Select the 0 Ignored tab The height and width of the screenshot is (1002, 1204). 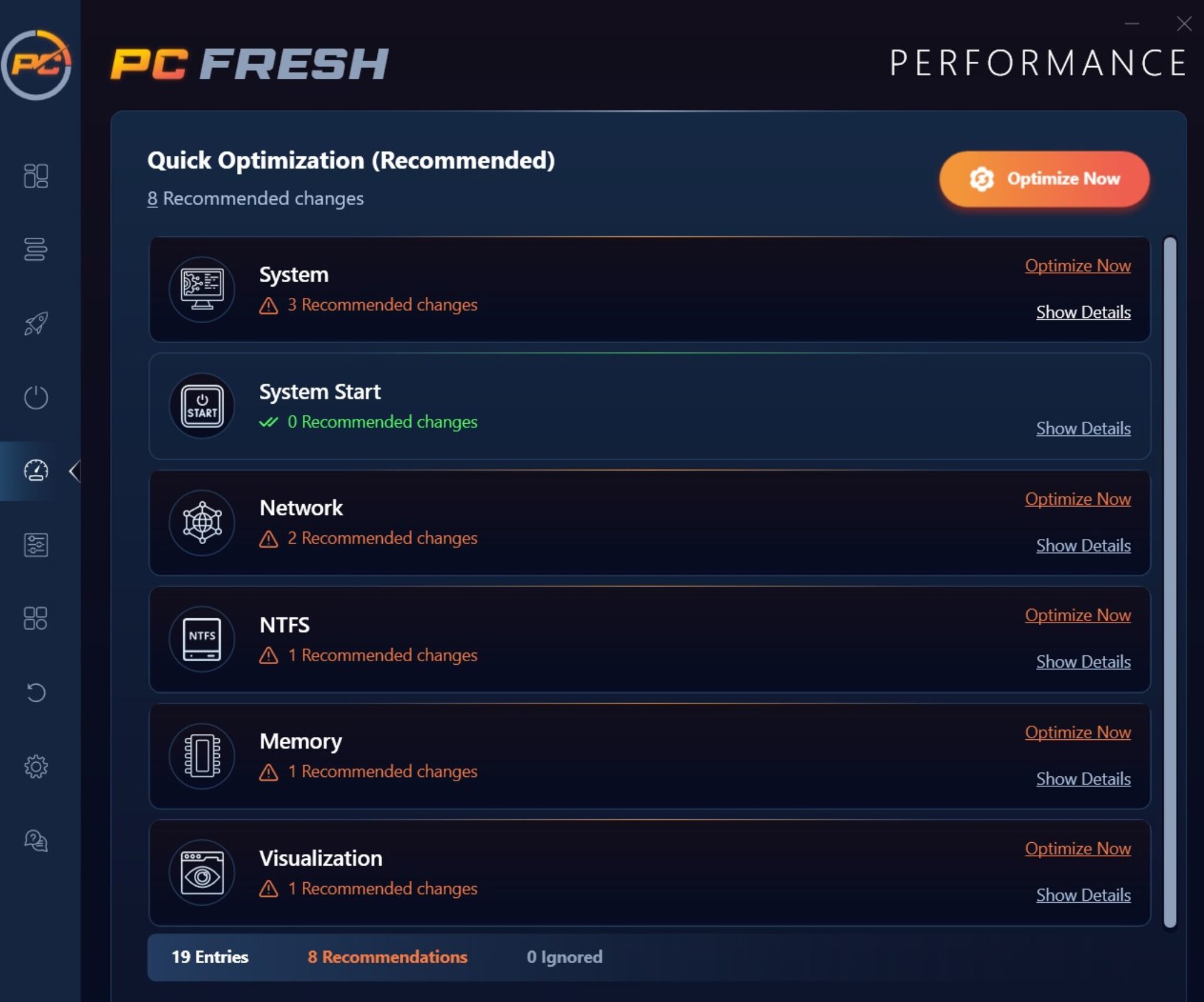(565, 956)
